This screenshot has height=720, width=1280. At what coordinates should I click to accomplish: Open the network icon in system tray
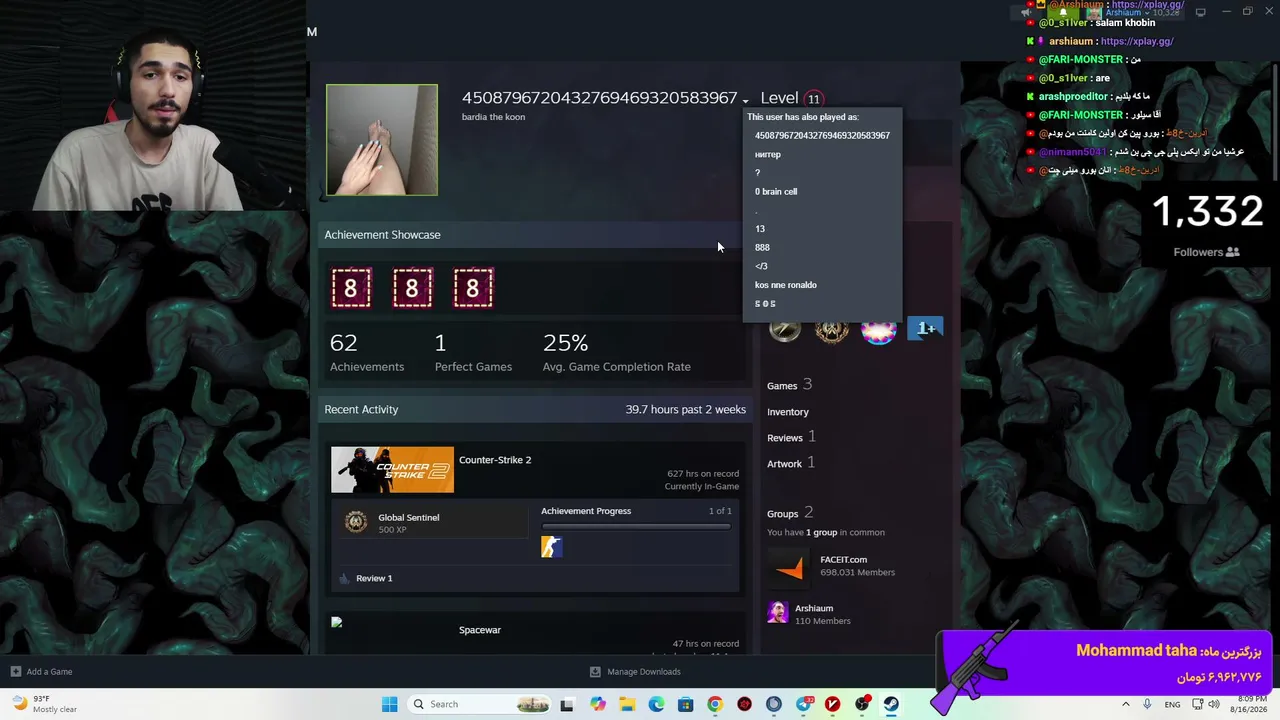tap(1197, 704)
